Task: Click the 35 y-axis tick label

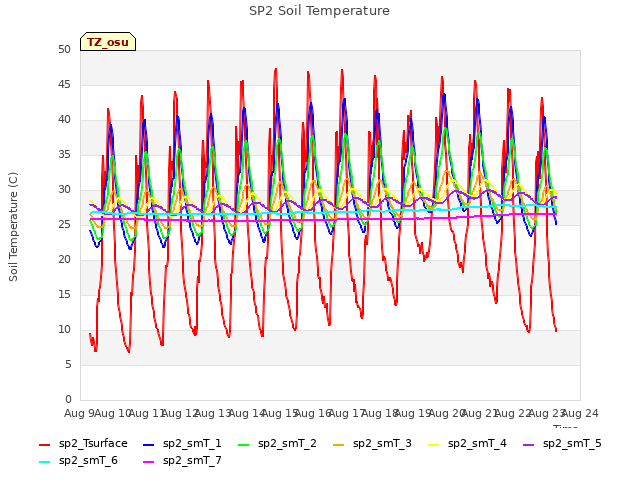Action: pyautogui.click(x=64, y=154)
